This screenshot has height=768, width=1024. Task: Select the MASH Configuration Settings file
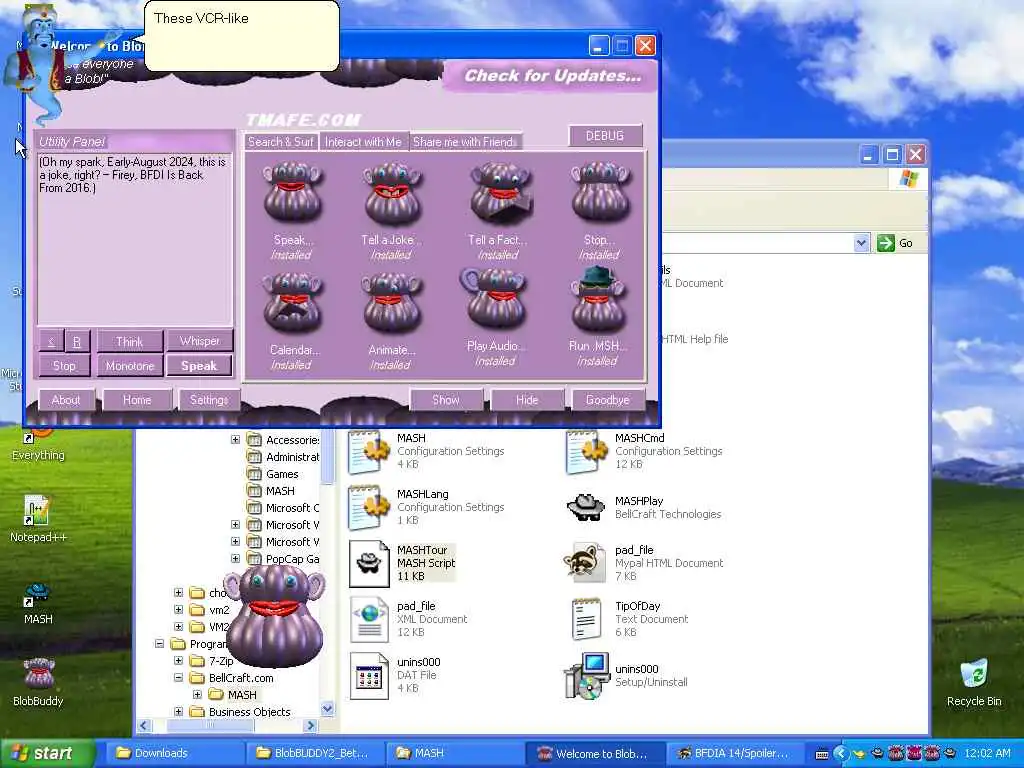coord(427,451)
